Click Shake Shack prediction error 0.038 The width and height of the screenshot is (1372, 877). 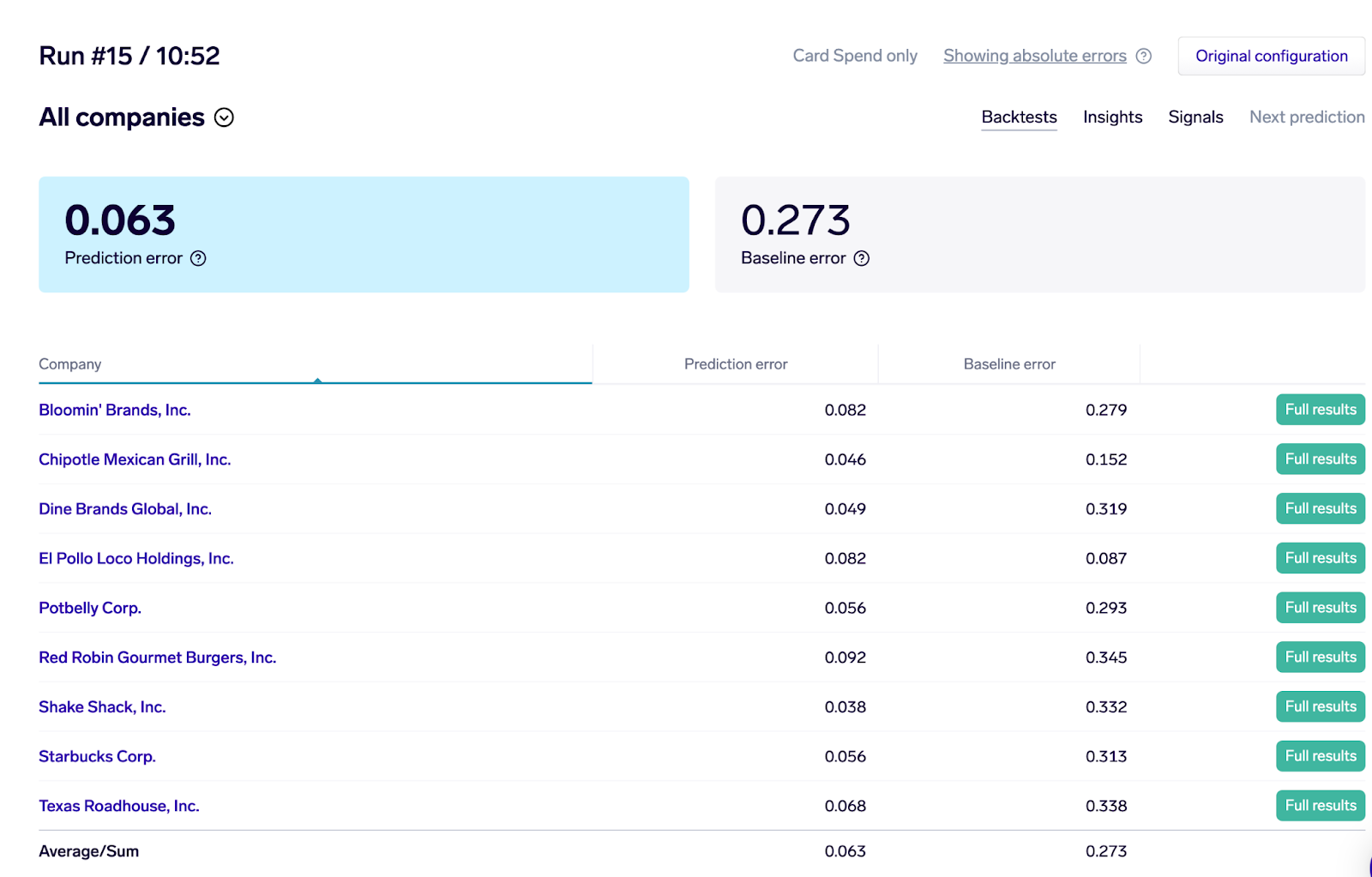[x=845, y=707]
